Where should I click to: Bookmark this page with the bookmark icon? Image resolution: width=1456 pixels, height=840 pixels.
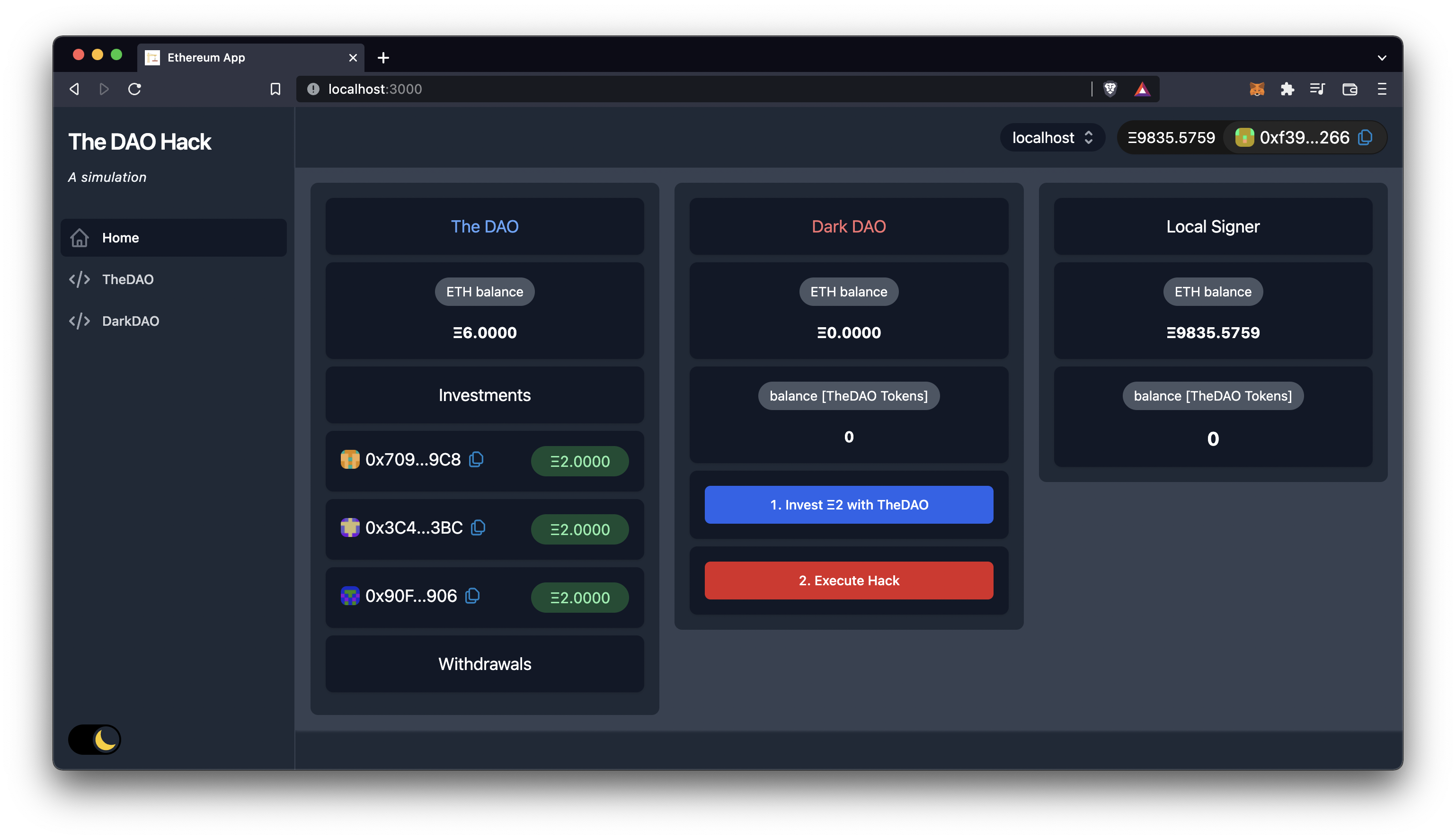pos(275,89)
